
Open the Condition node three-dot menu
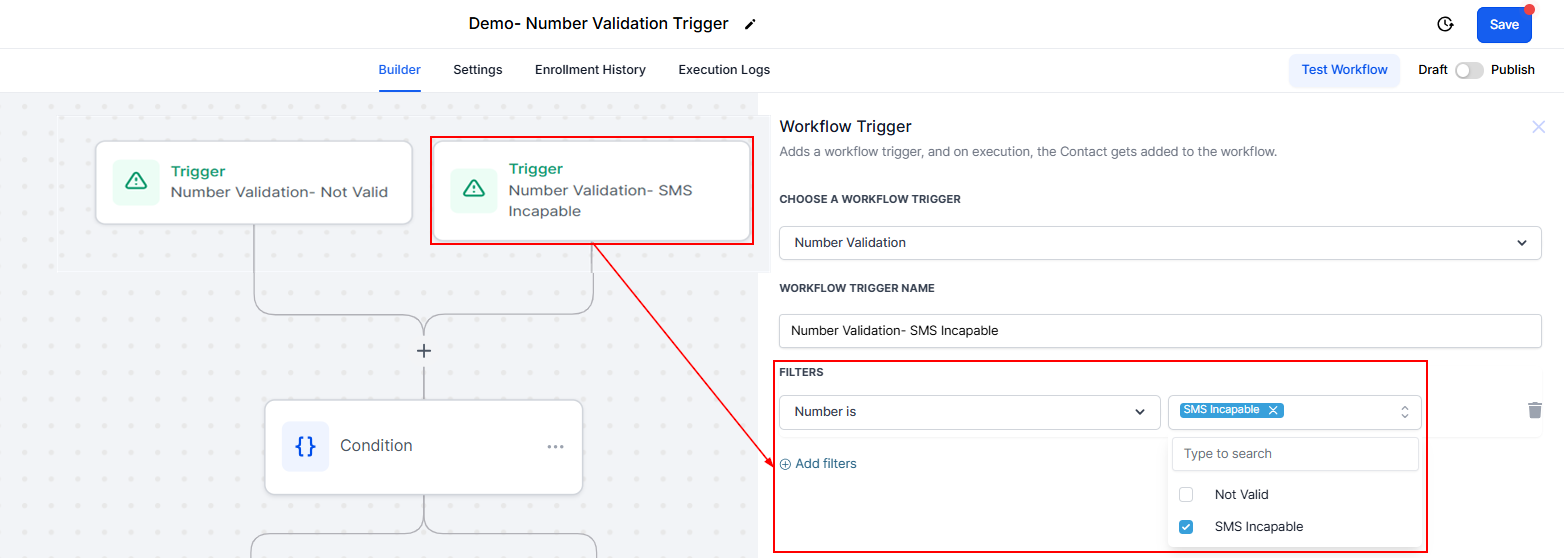[x=555, y=447]
